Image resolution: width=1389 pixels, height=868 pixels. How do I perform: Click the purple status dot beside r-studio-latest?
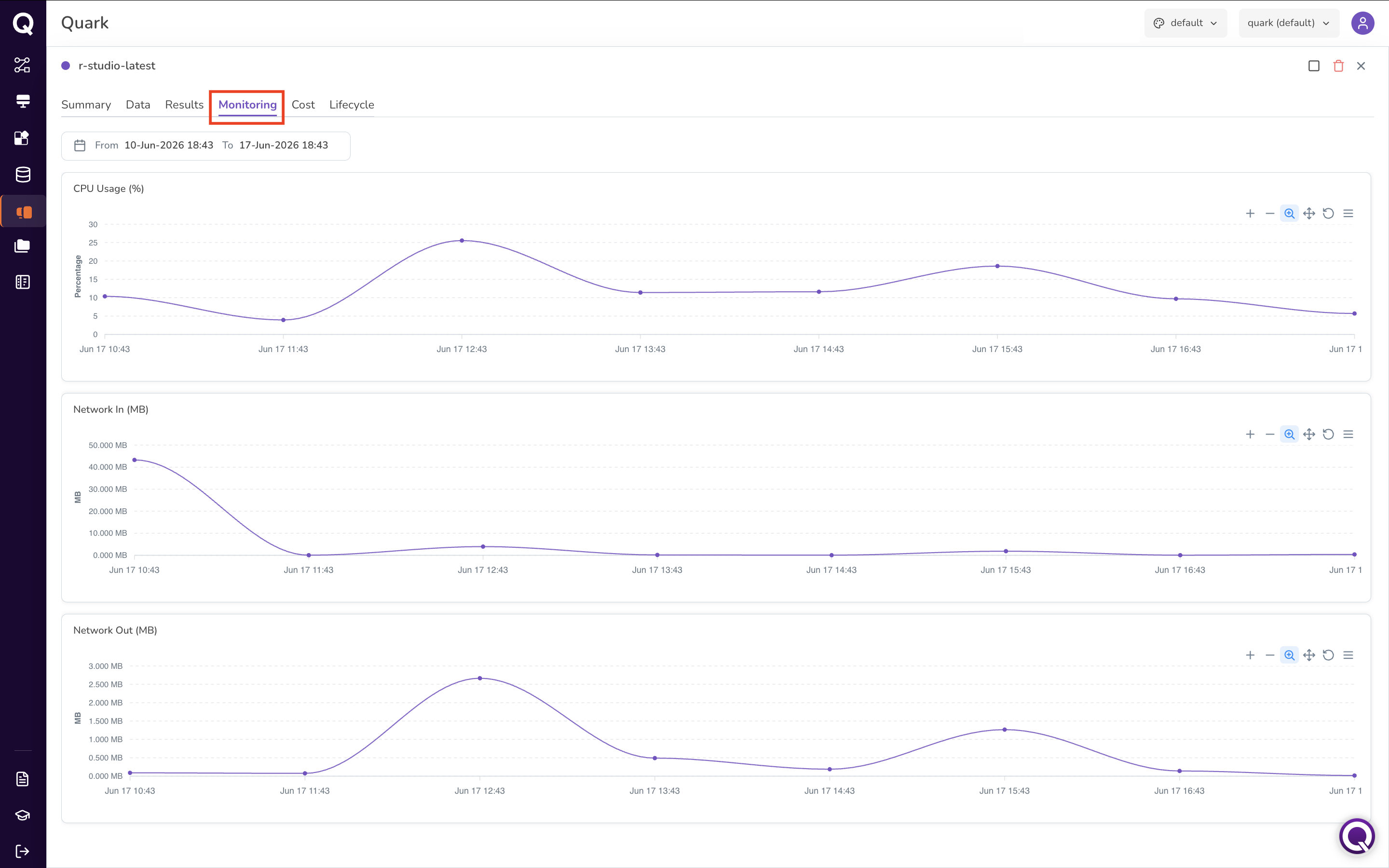click(66, 66)
